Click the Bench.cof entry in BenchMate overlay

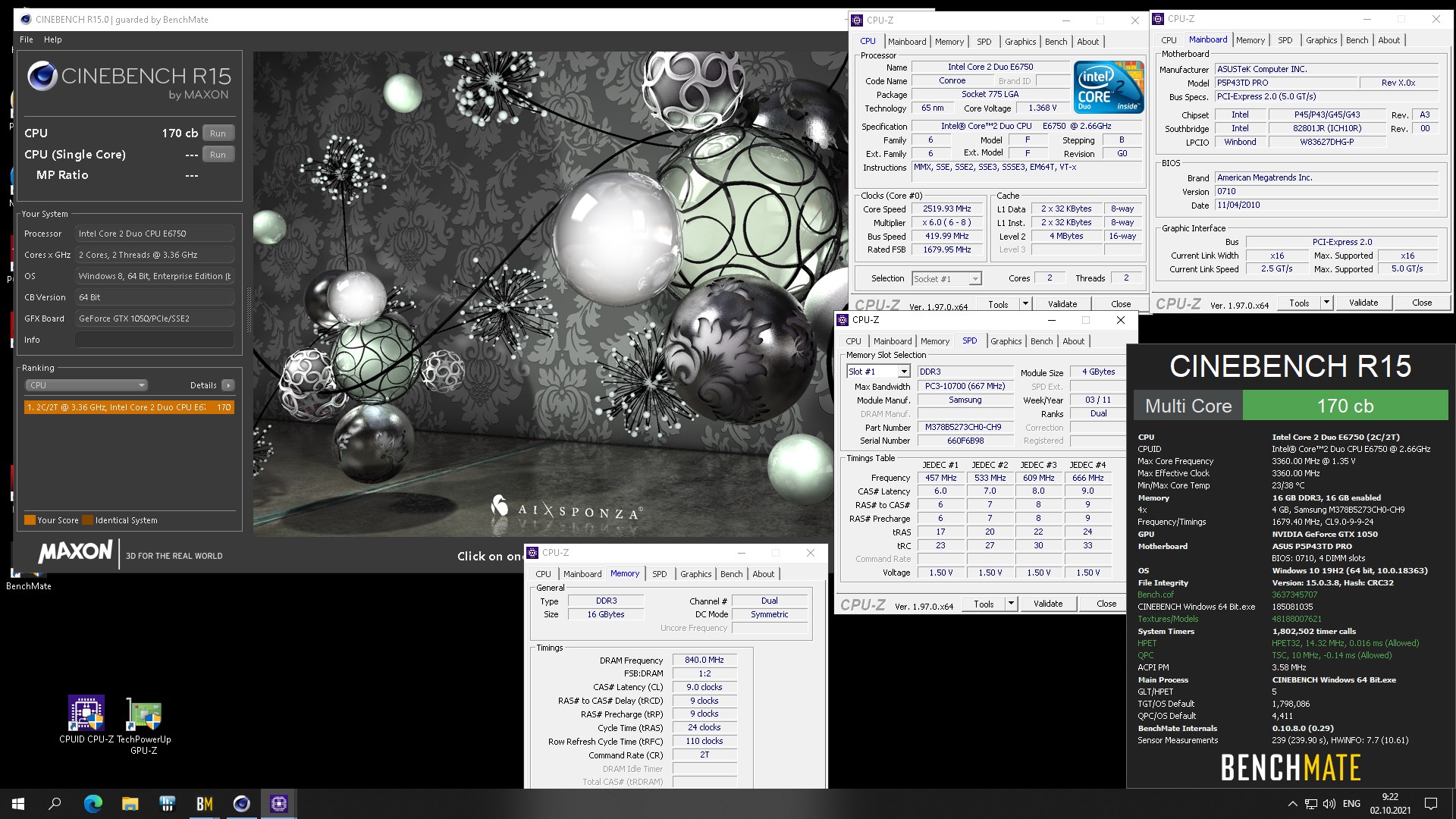1156,595
